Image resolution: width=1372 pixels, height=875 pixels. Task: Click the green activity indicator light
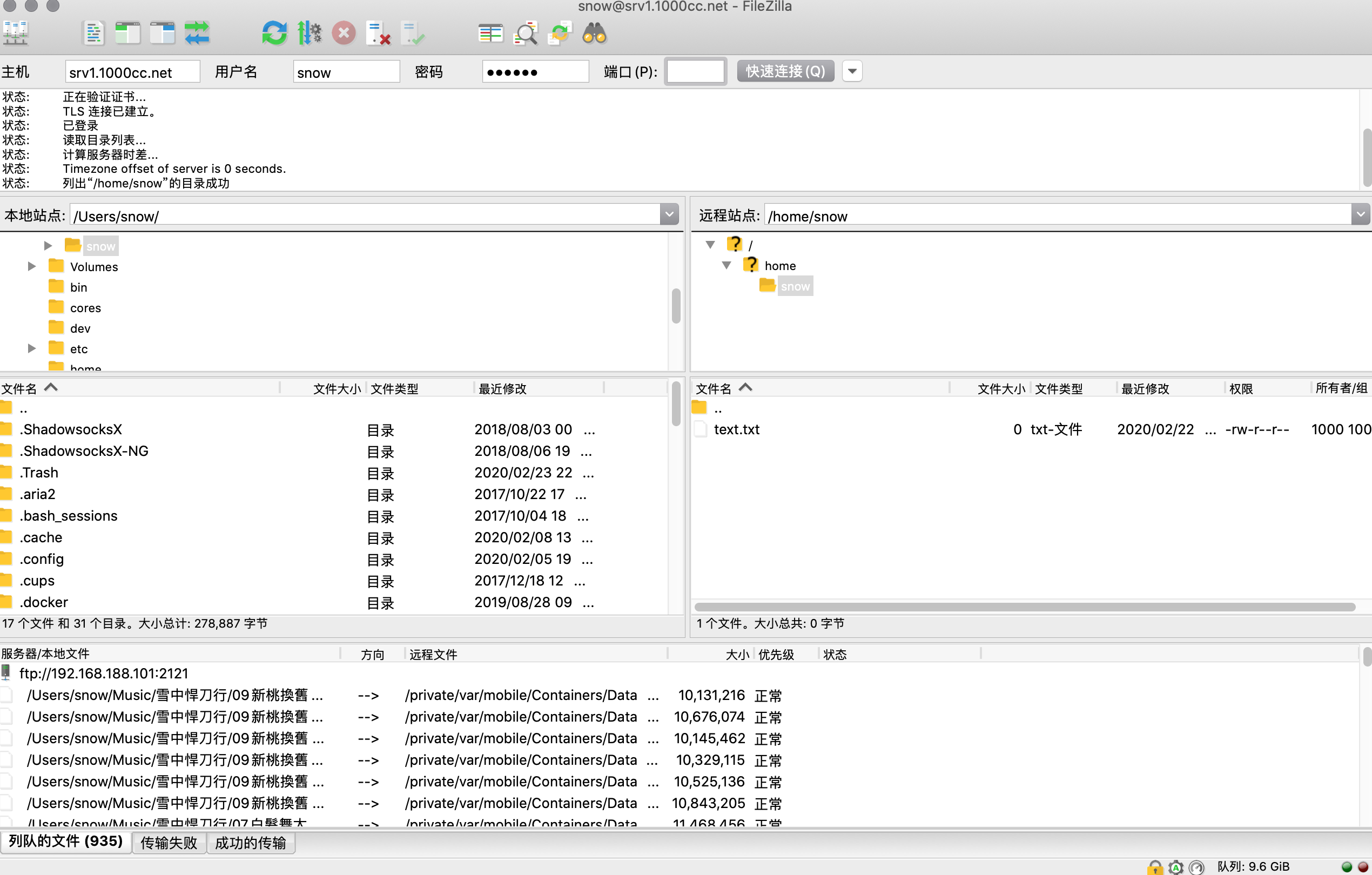point(1347,866)
